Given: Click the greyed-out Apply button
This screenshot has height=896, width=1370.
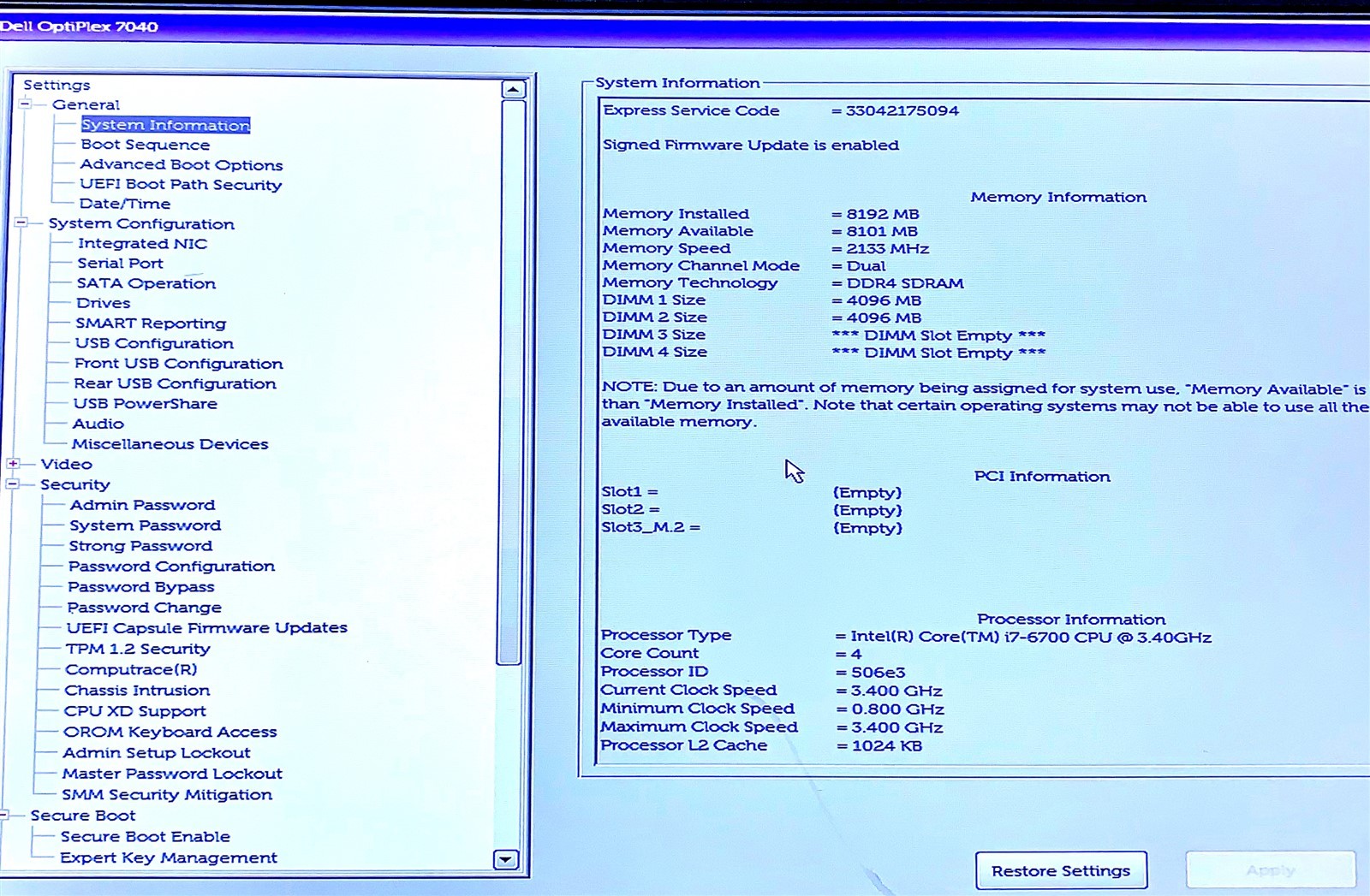Looking at the screenshot, I should click(x=1271, y=870).
